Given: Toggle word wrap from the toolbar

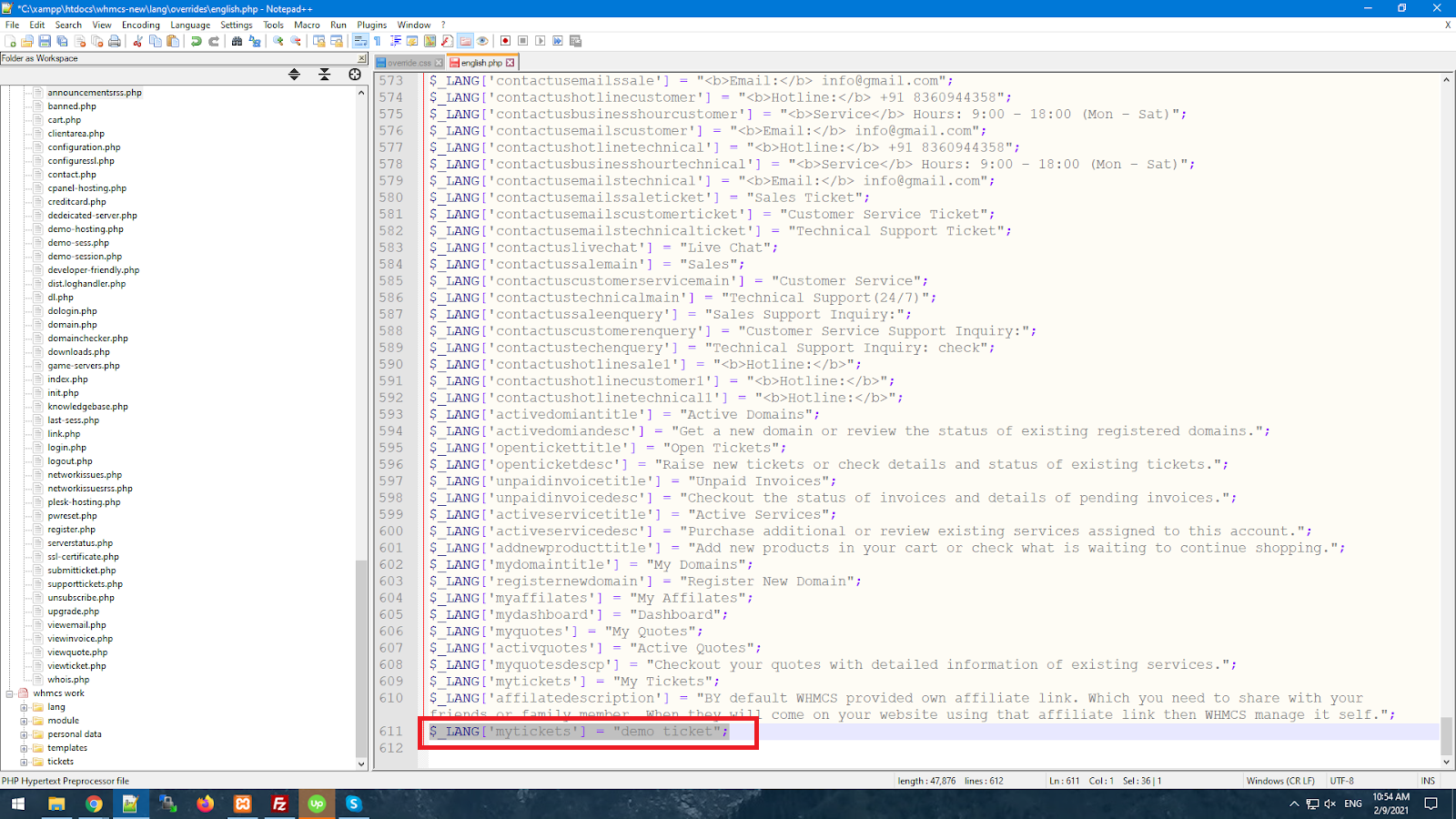Looking at the screenshot, I should tap(360, 41).
